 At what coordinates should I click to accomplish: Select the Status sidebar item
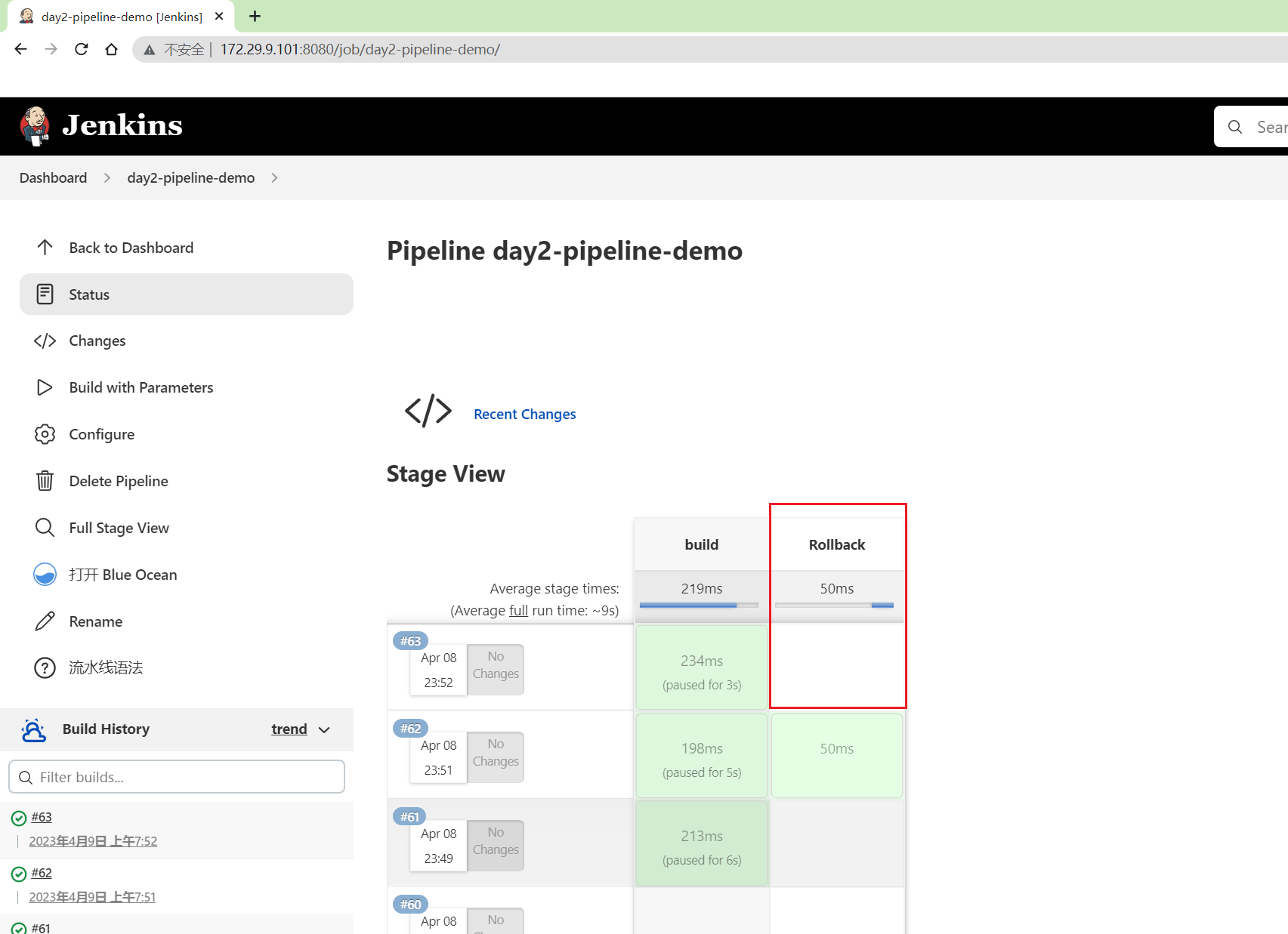187,294
